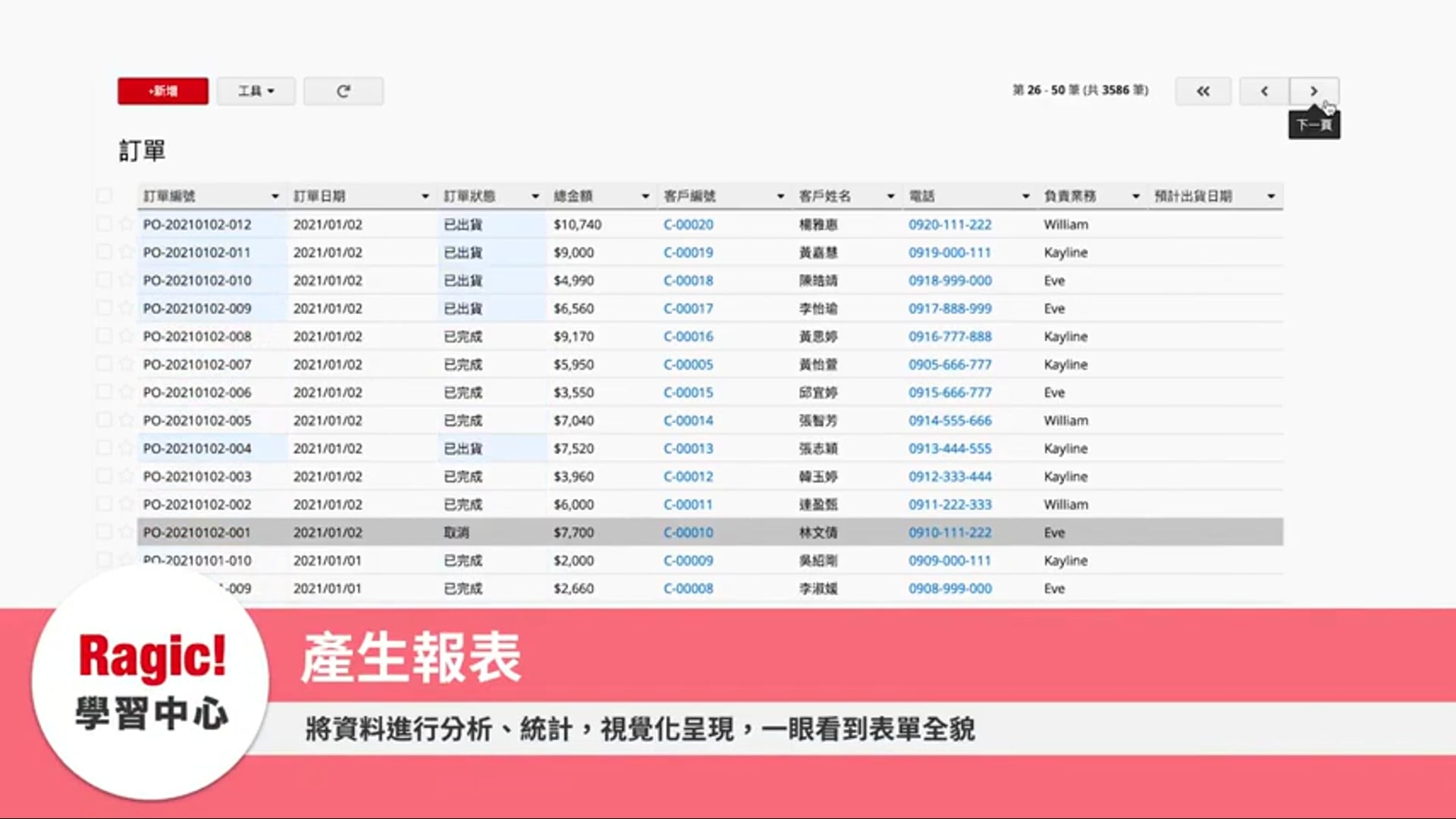
Task: Select highlighted row PO-20210102-001
Action: coord(196,532)
